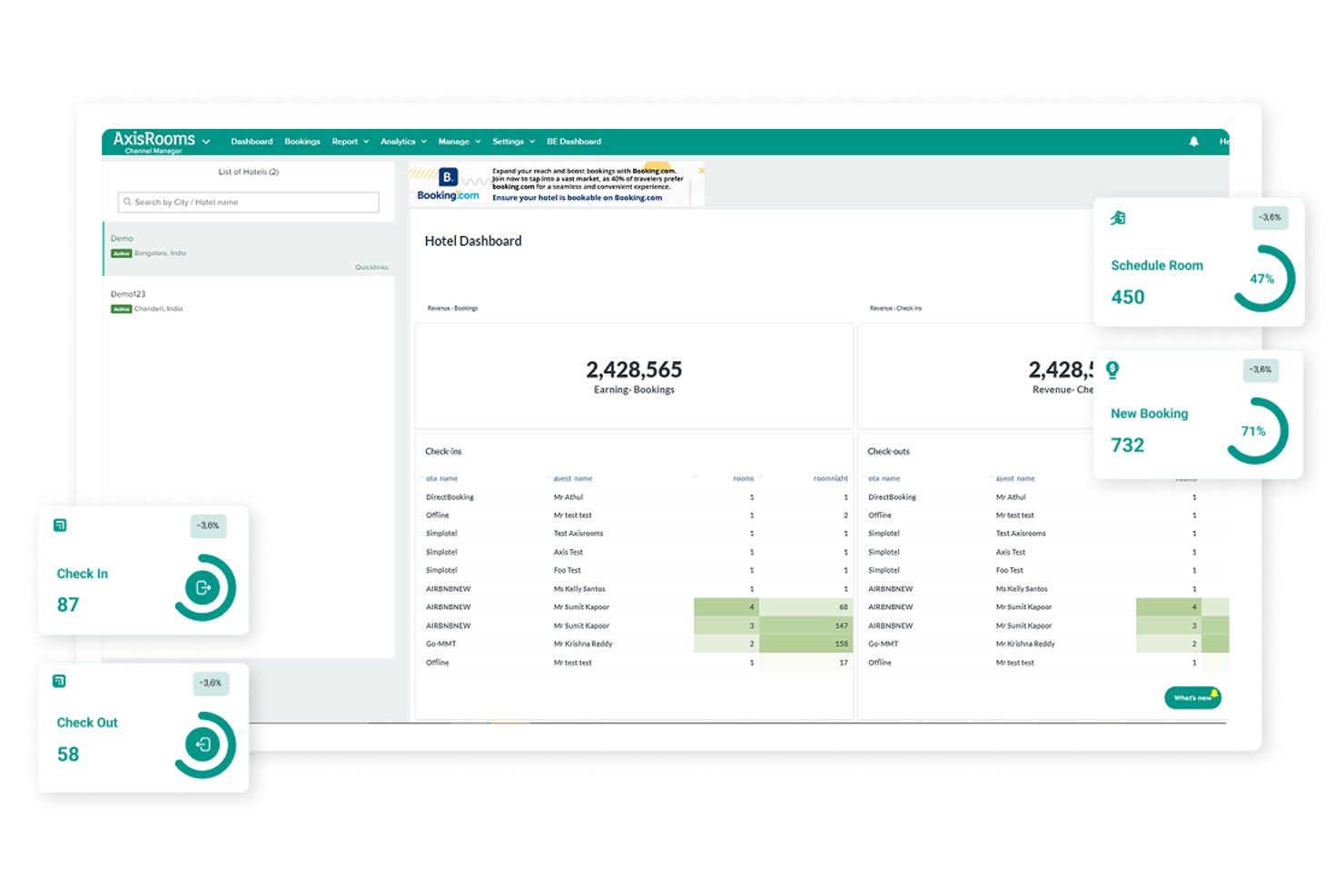Viewport: 1344px width, 896px height.
Task: Click the What's new button
Action: 1192,697
